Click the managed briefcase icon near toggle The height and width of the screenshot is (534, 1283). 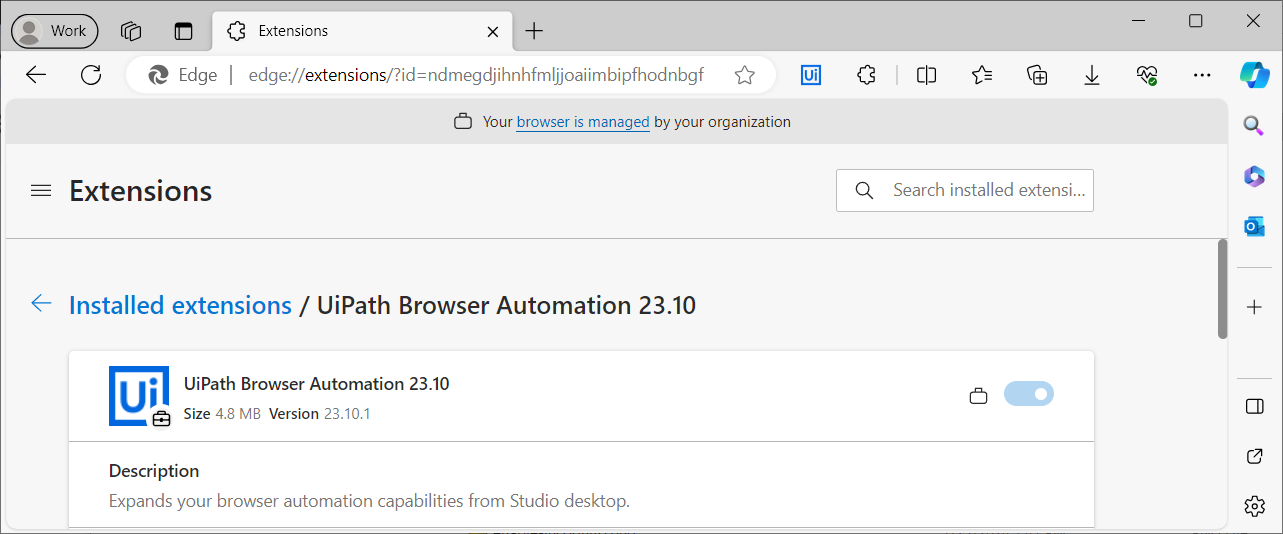[979, 397]
